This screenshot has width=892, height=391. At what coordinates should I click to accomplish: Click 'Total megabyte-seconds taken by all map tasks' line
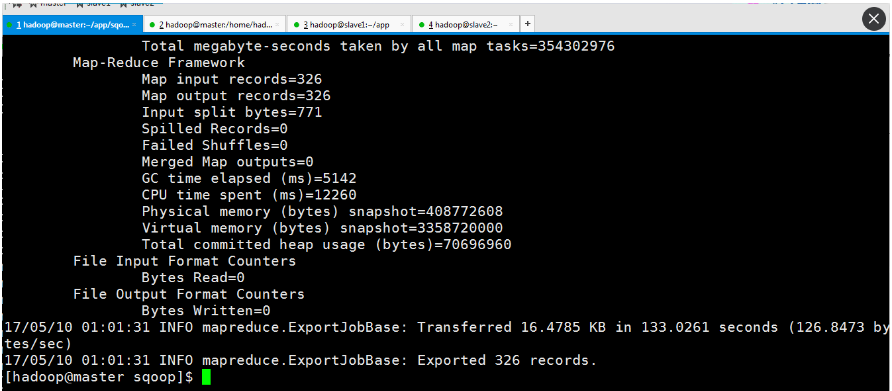click(378, 46)
